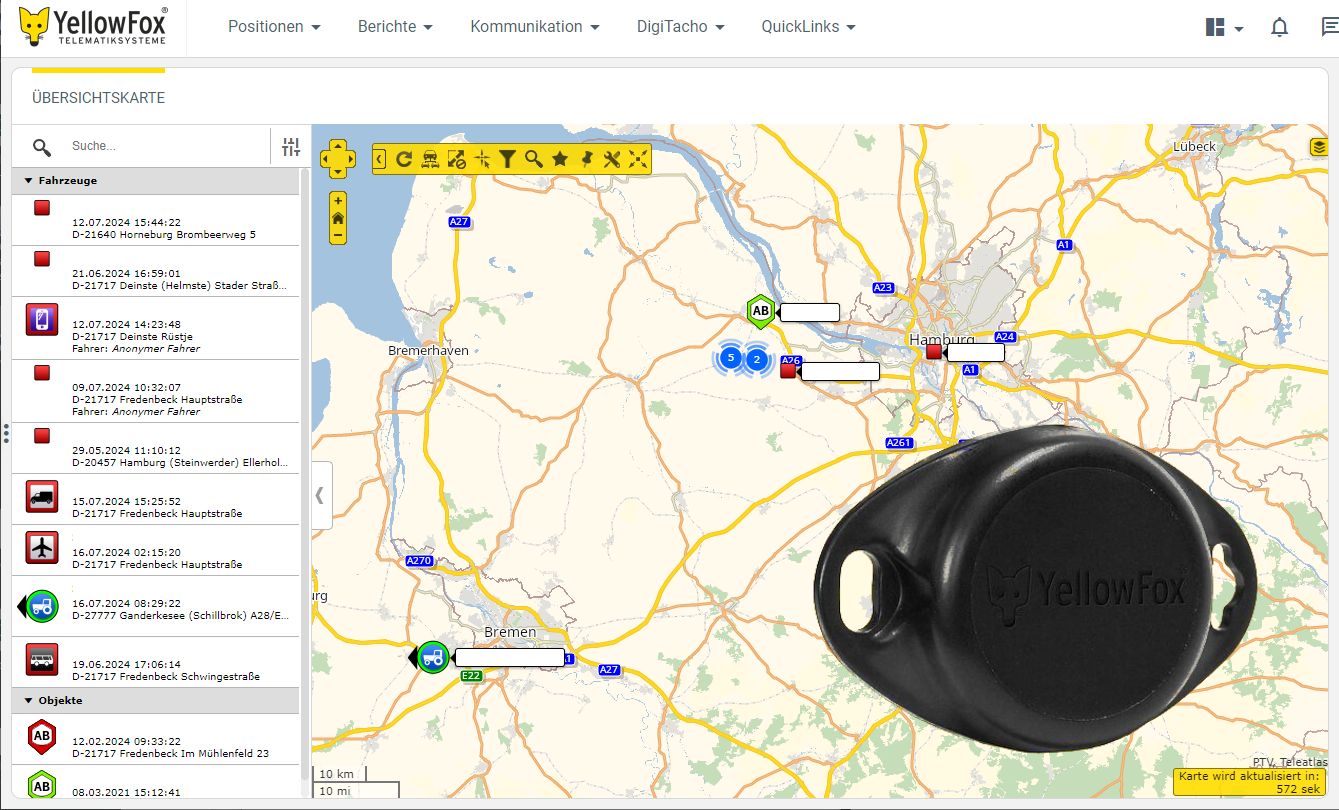
Task: Select vehicle dated 09.07.2024 10:32:07
Action: pyautogui.click(x=155, y=391)
